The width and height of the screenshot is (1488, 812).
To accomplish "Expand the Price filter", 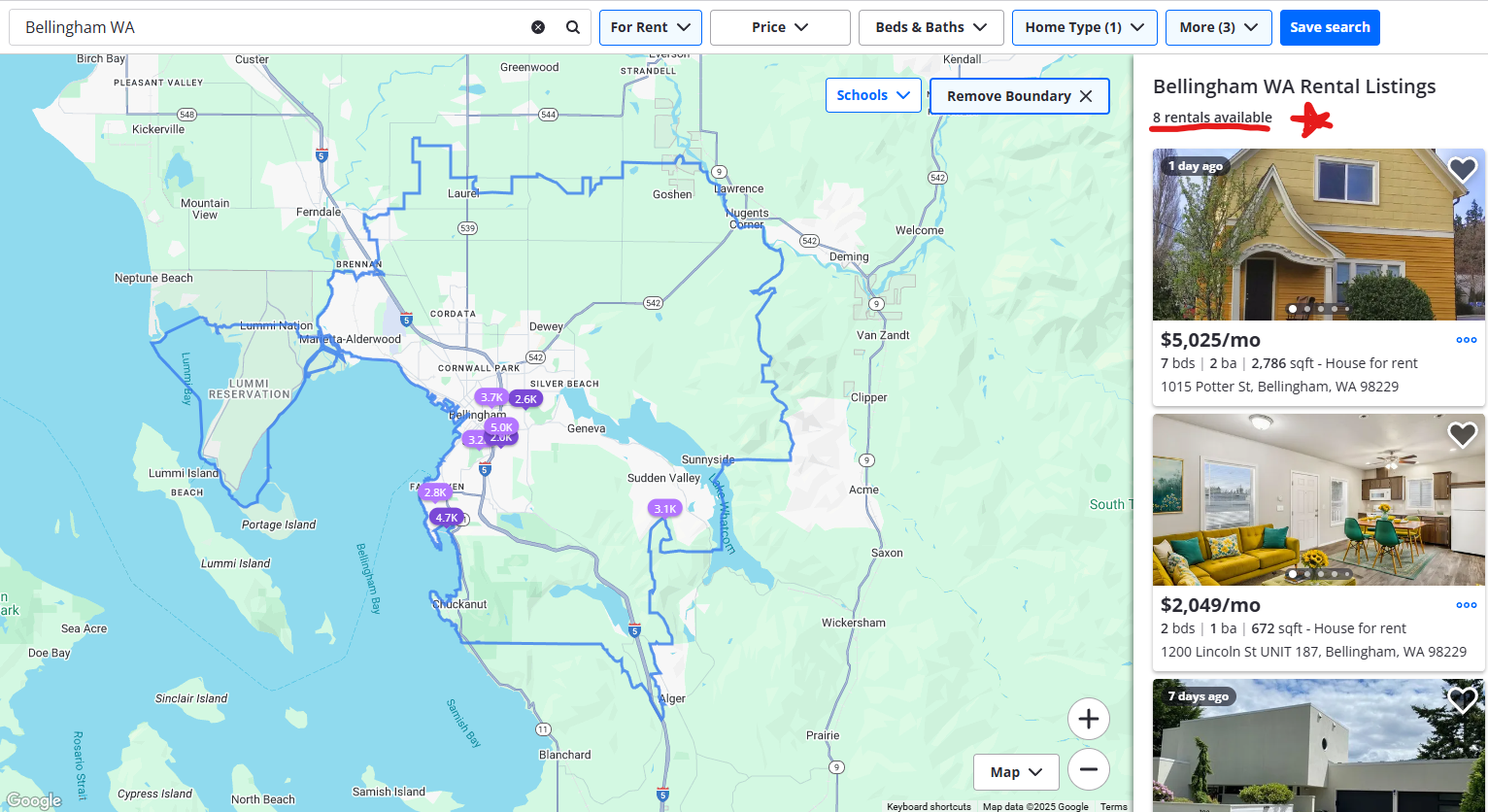I will pos(780,27).
